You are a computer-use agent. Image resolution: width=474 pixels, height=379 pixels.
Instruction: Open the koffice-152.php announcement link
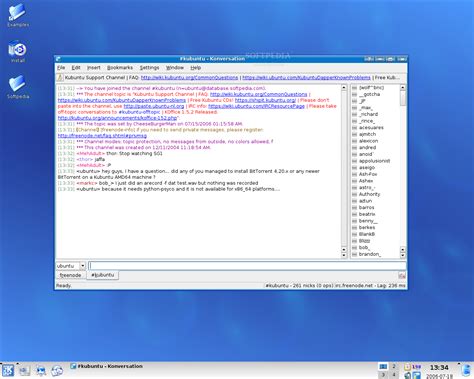click(x=117, y=118)
